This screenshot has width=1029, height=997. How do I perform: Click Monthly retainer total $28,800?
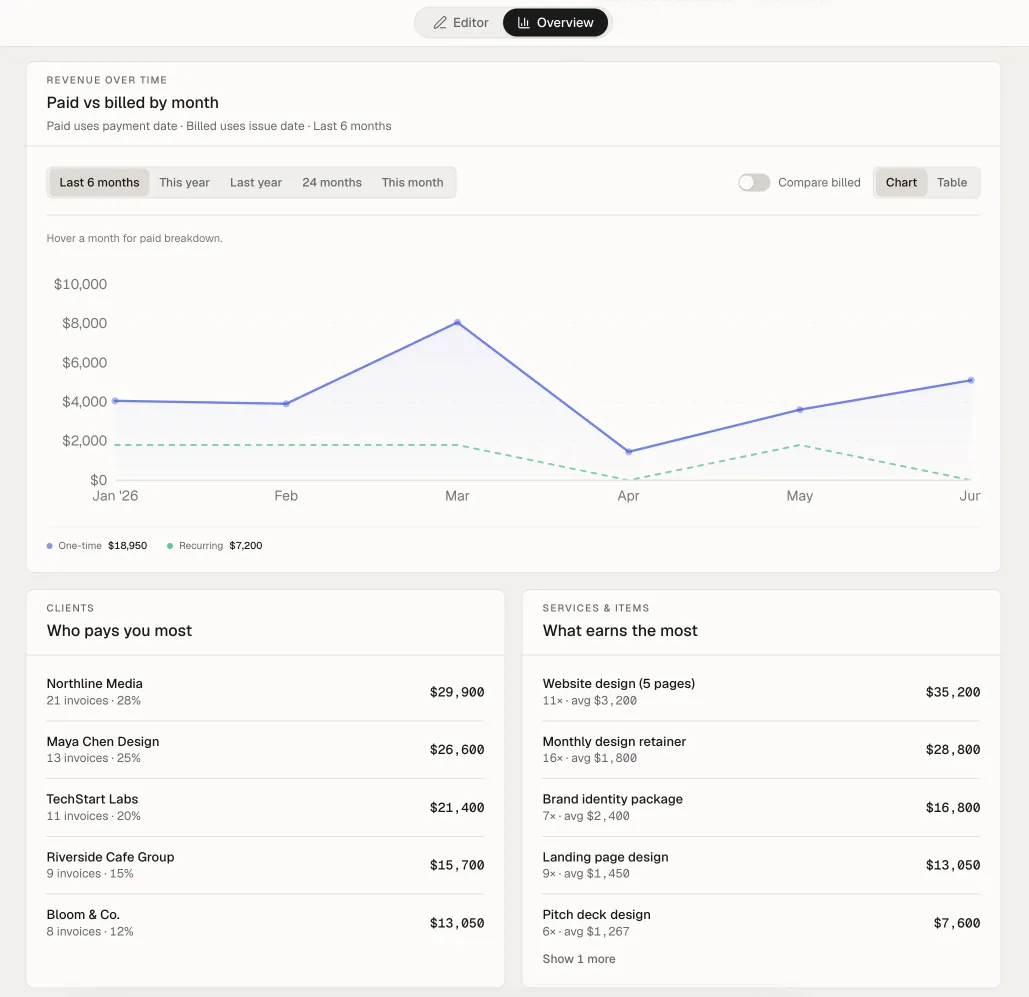953,750
